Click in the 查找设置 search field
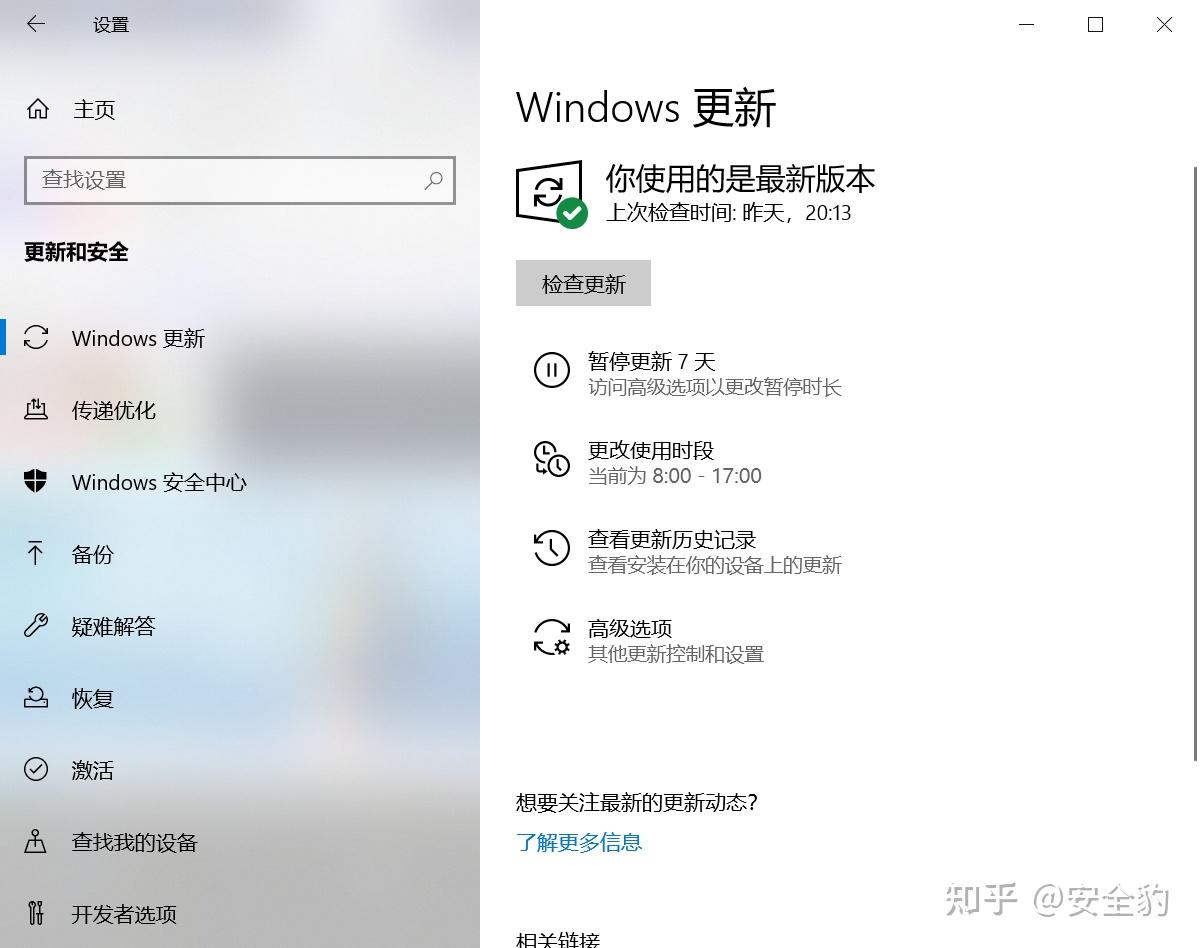This screenshot has height=948, width=1200. pyautogui.click(x=240, y=180)
